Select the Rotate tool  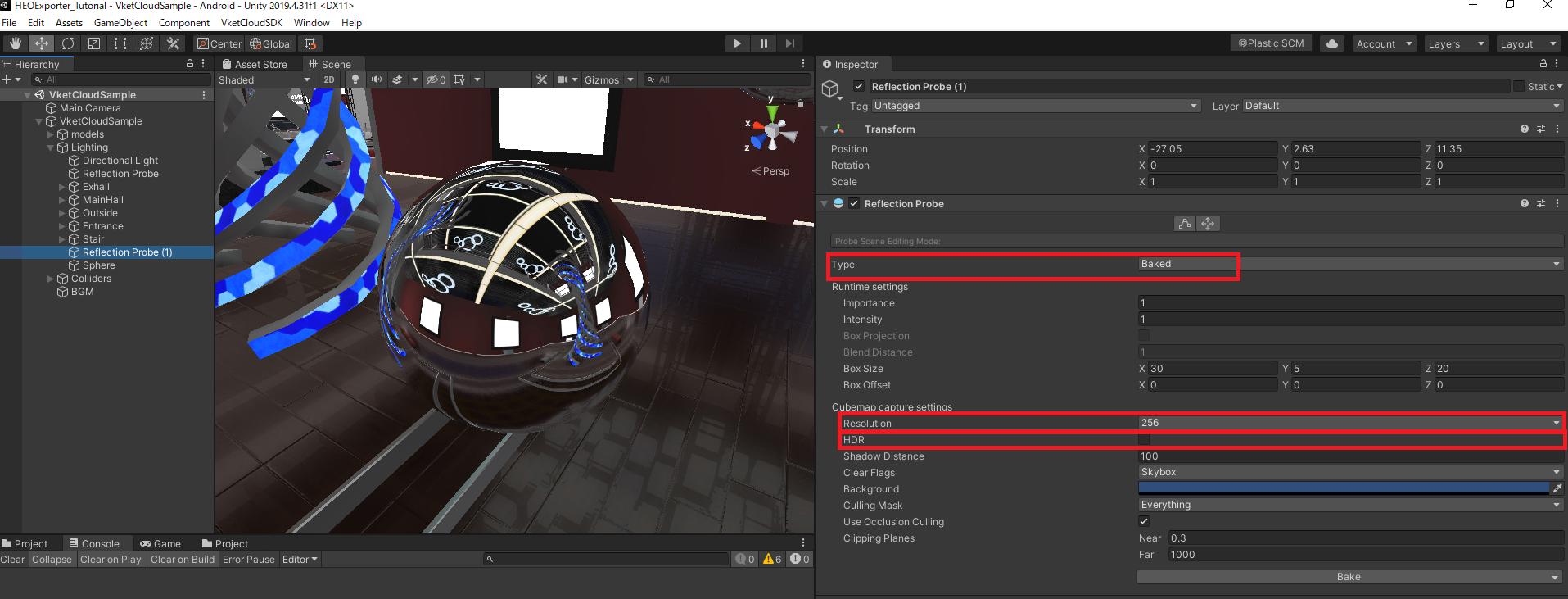tap(68, 43)
